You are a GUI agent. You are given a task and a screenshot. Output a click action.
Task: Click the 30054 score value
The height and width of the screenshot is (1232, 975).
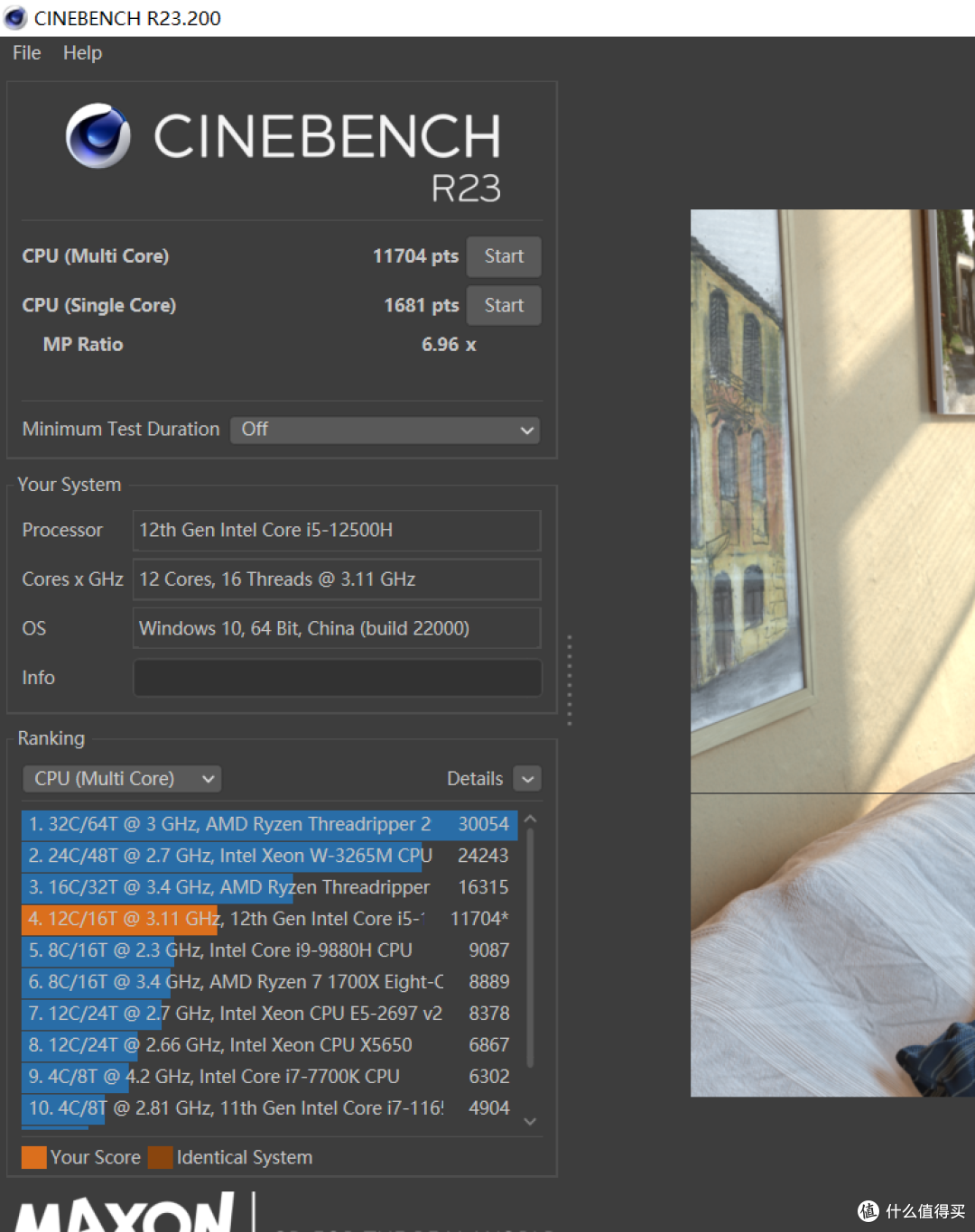coord(483,824)
